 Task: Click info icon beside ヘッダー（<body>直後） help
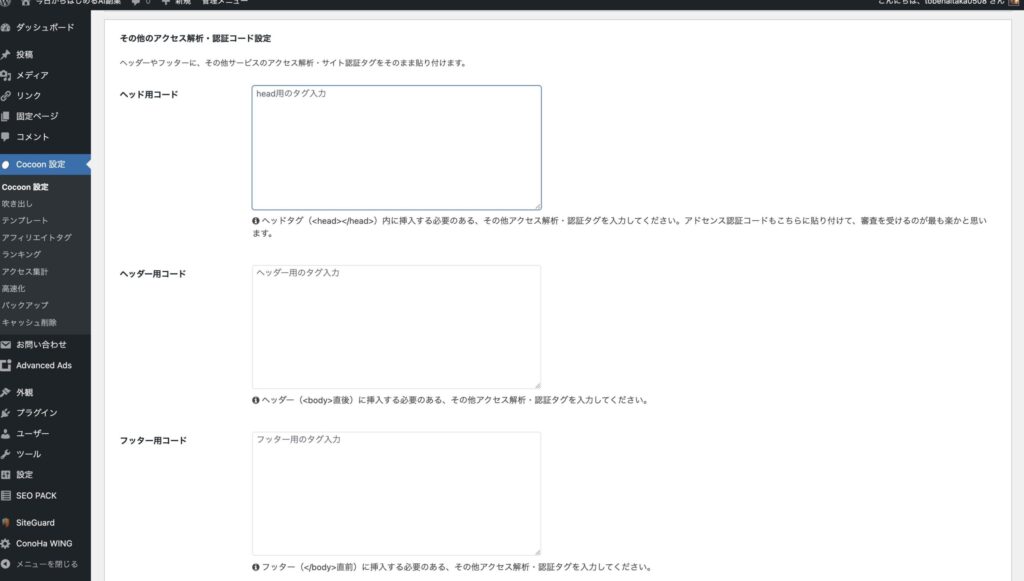[x=256, y=400]
